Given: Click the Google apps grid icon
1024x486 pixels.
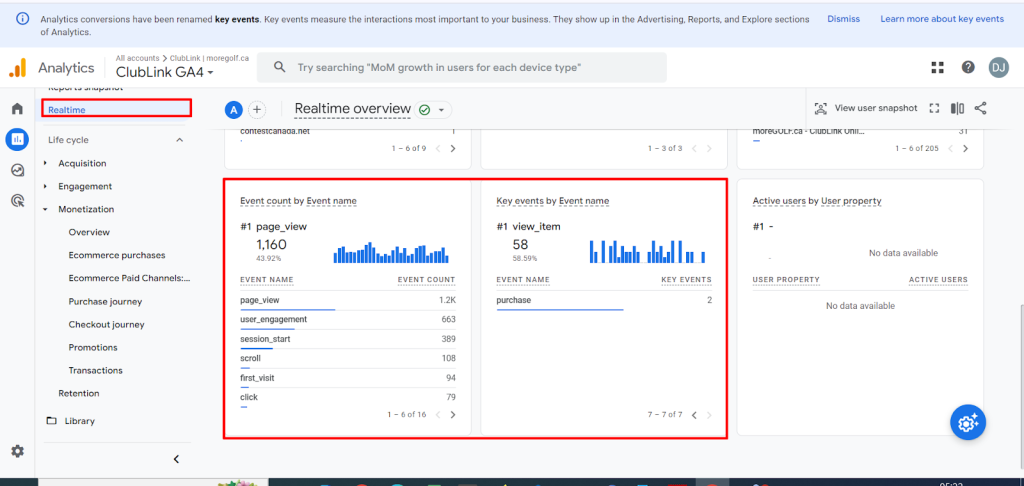Looking at the screenshot, I should pos(937,67).
